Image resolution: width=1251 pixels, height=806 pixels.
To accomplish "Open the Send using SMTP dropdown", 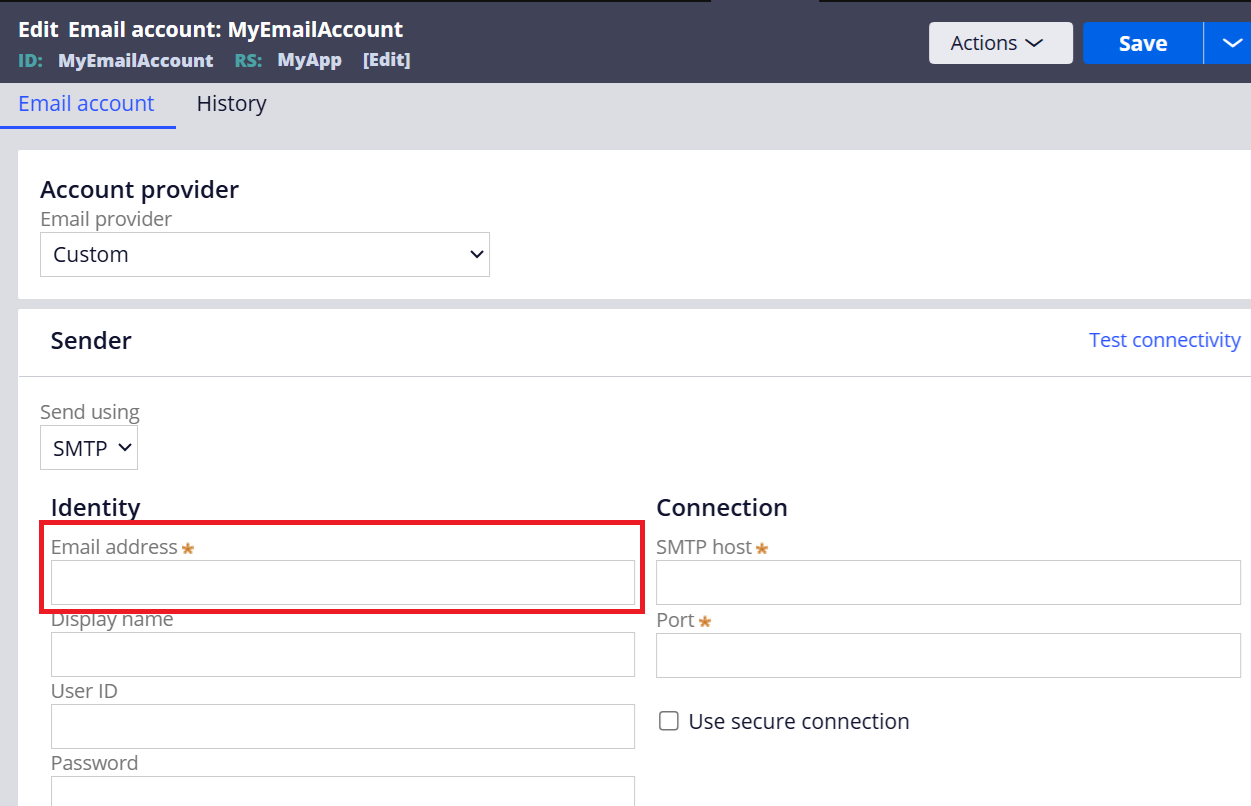I will (89, 448).
